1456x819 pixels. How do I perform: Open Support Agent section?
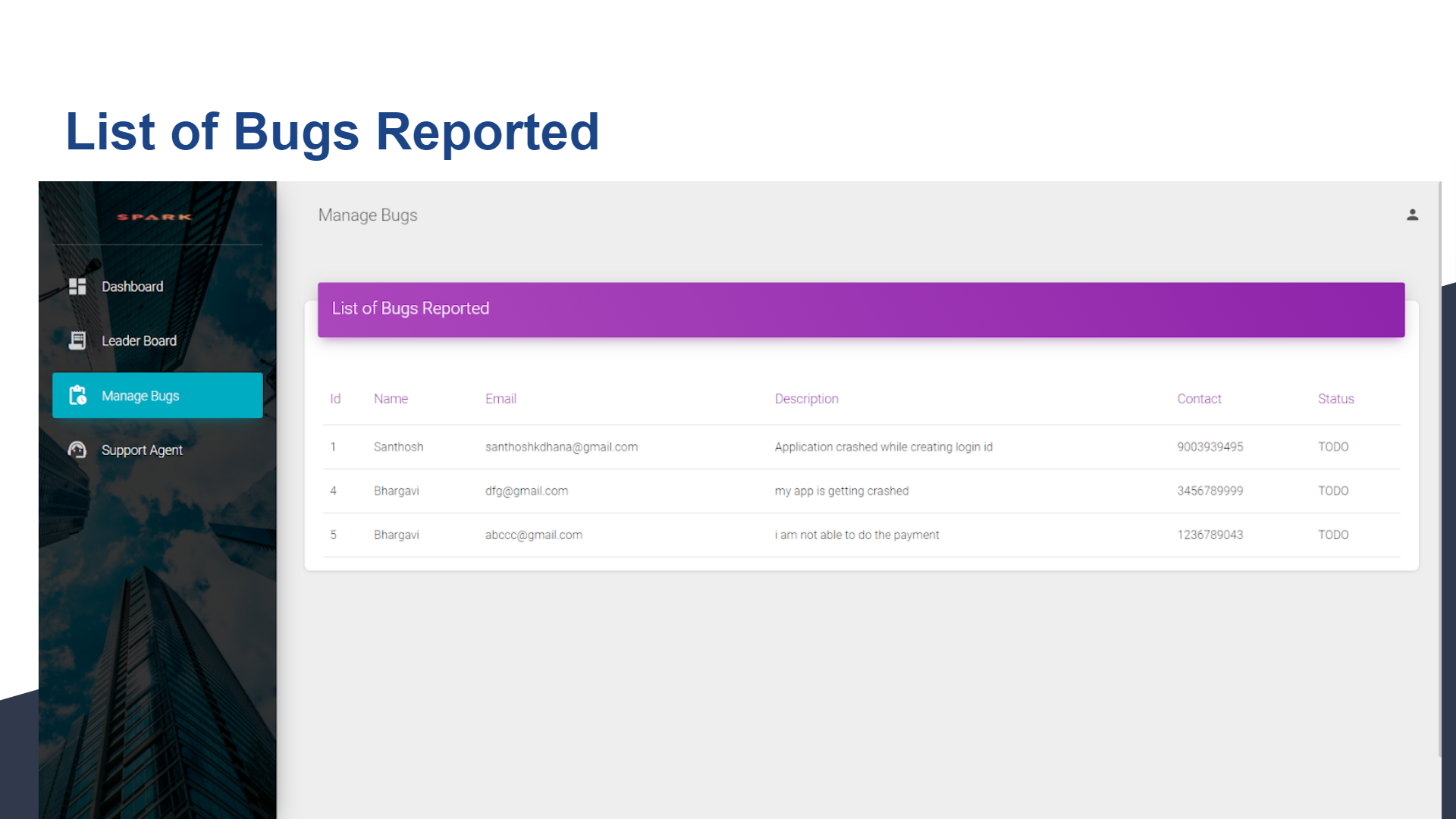pos(143,450)
